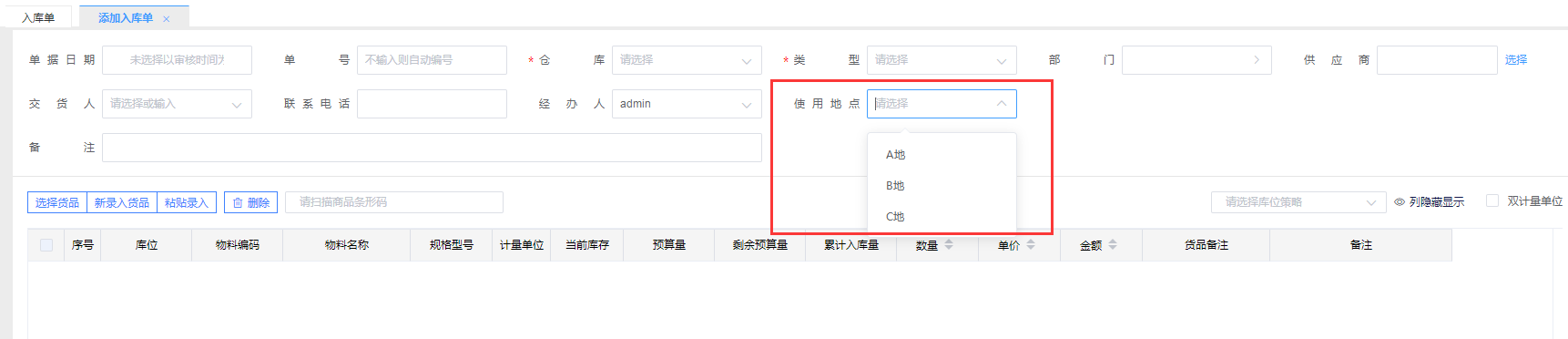This screenshot has height=339, width=1568.
Task: Click the 物料编码 column header
Action: [x=238, y=245]
